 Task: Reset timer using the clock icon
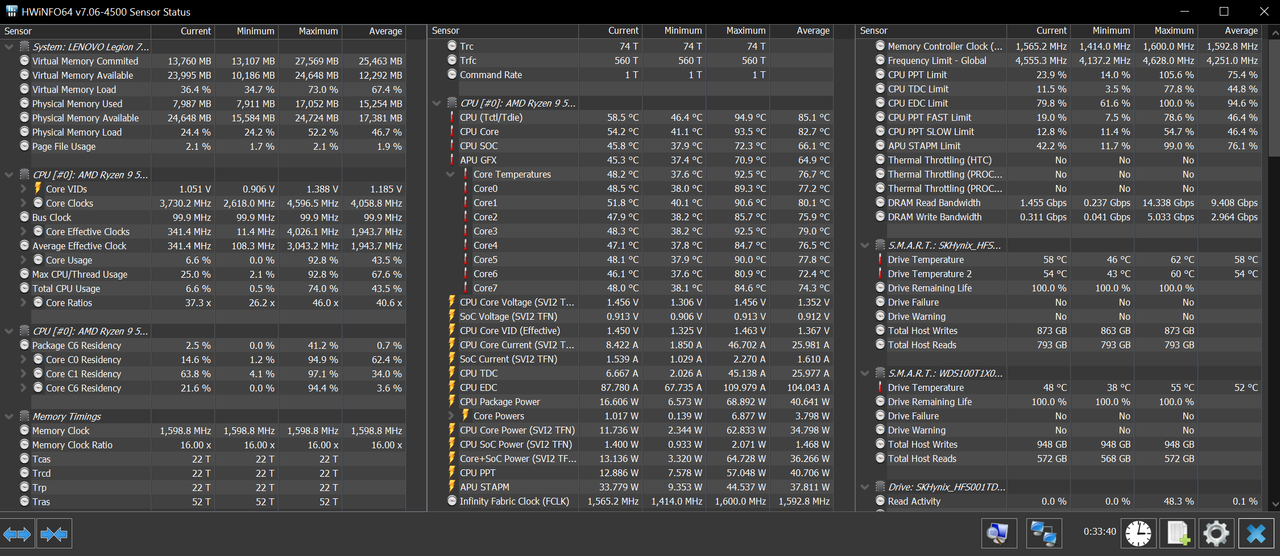[1137, 533]
